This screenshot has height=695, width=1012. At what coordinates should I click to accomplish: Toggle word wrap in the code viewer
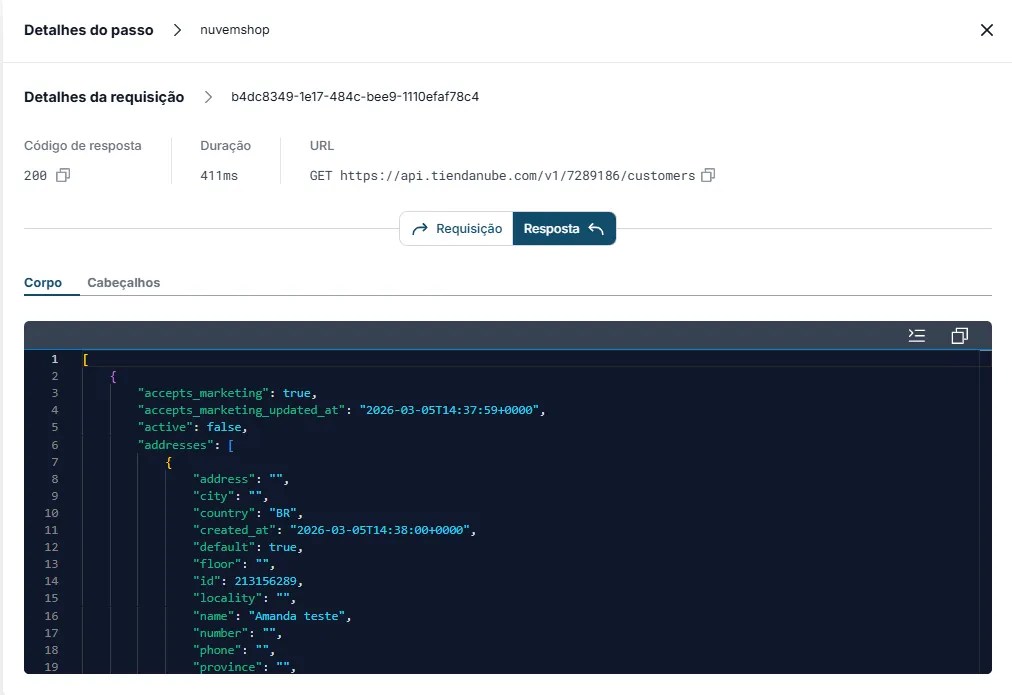coord(916,336)
